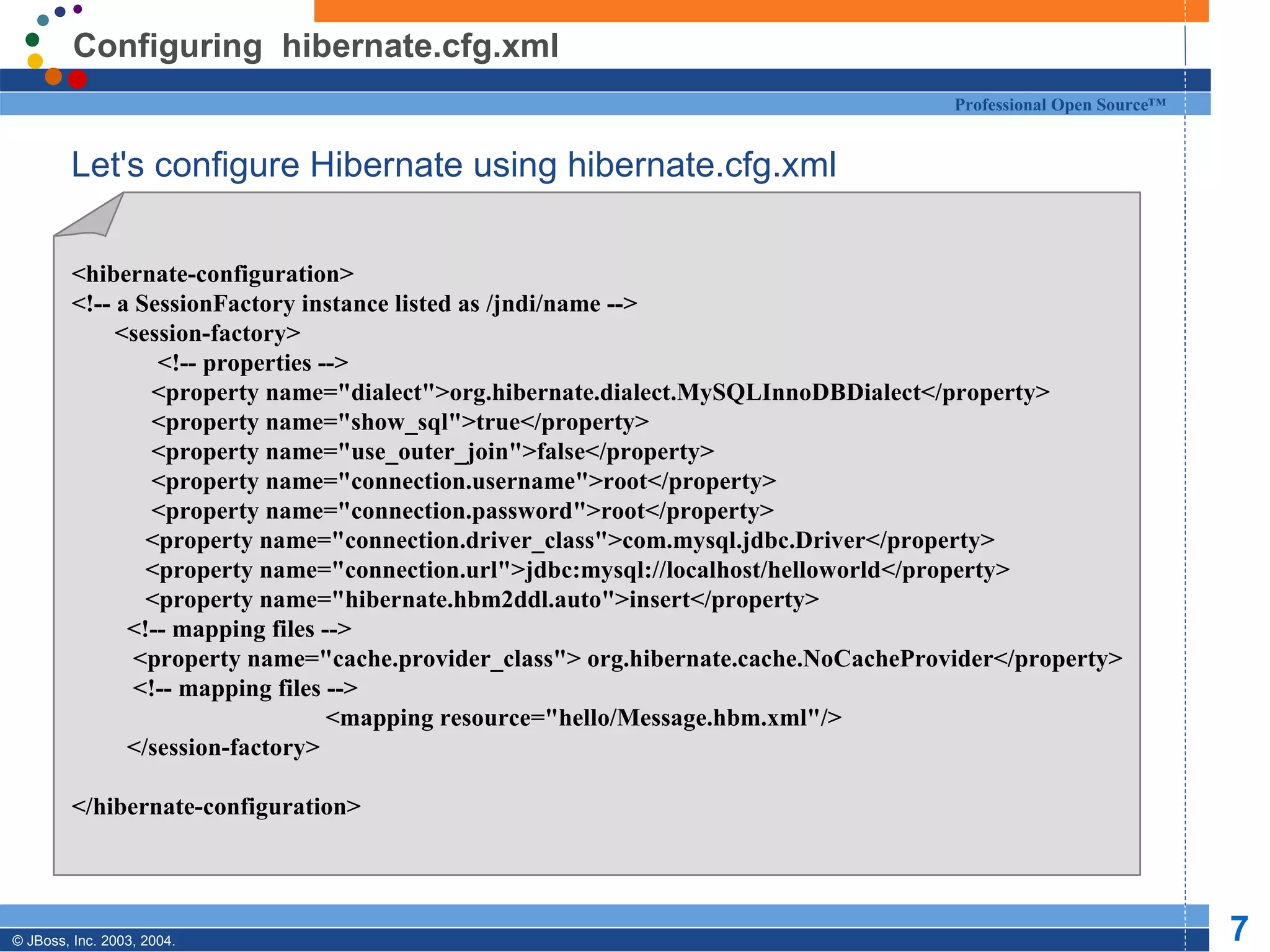
Task: Click the dialect property line with MySQLInnoDBDialect
Action: [600, 393]
